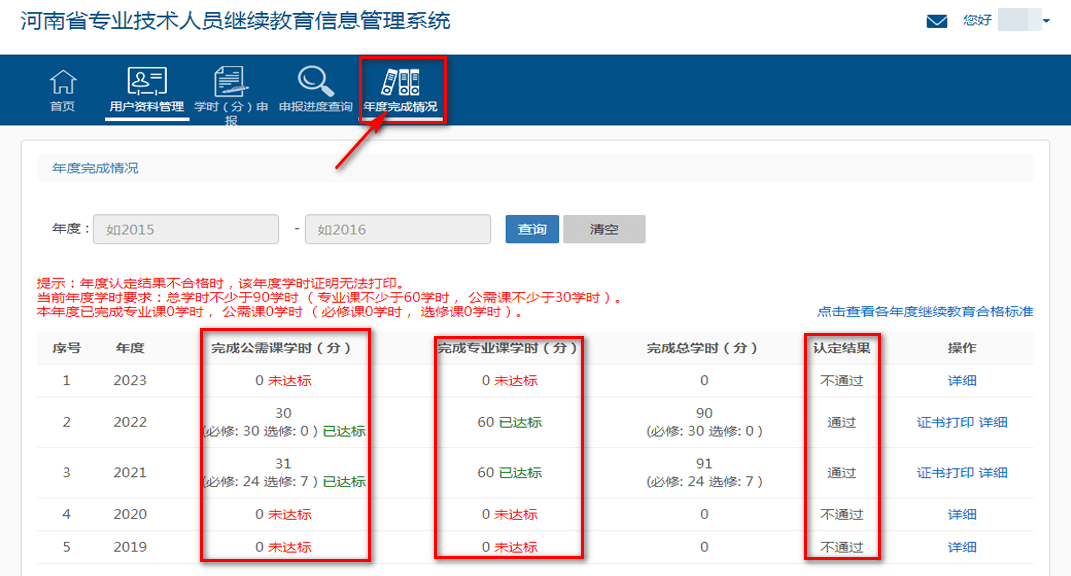The image size is (1071, 576).
Task: Click the 清空 clear button
Action: (604, 229)
